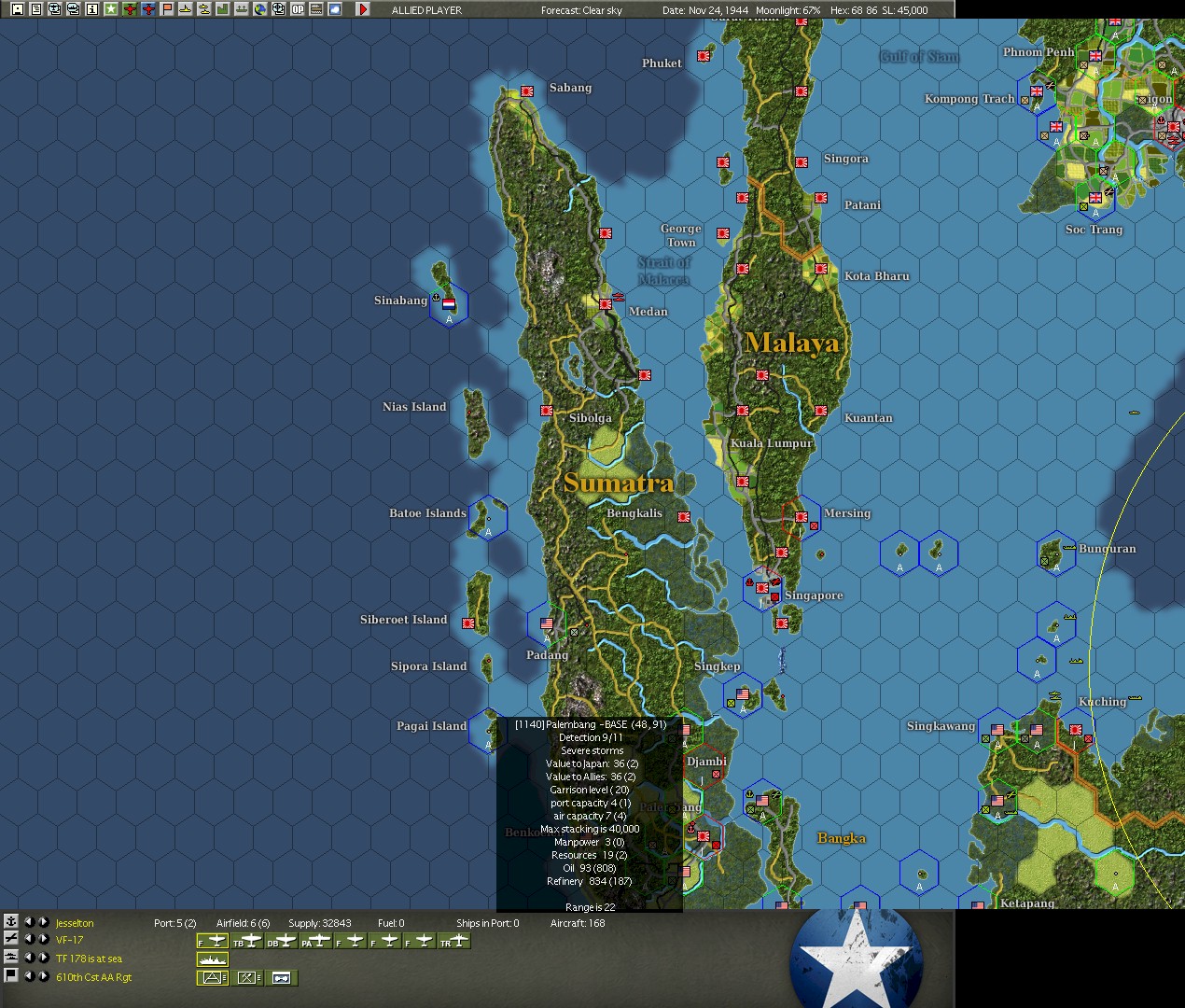
Task: Select the red aircraft on blue background icon
Action: (x=148, y=9)
